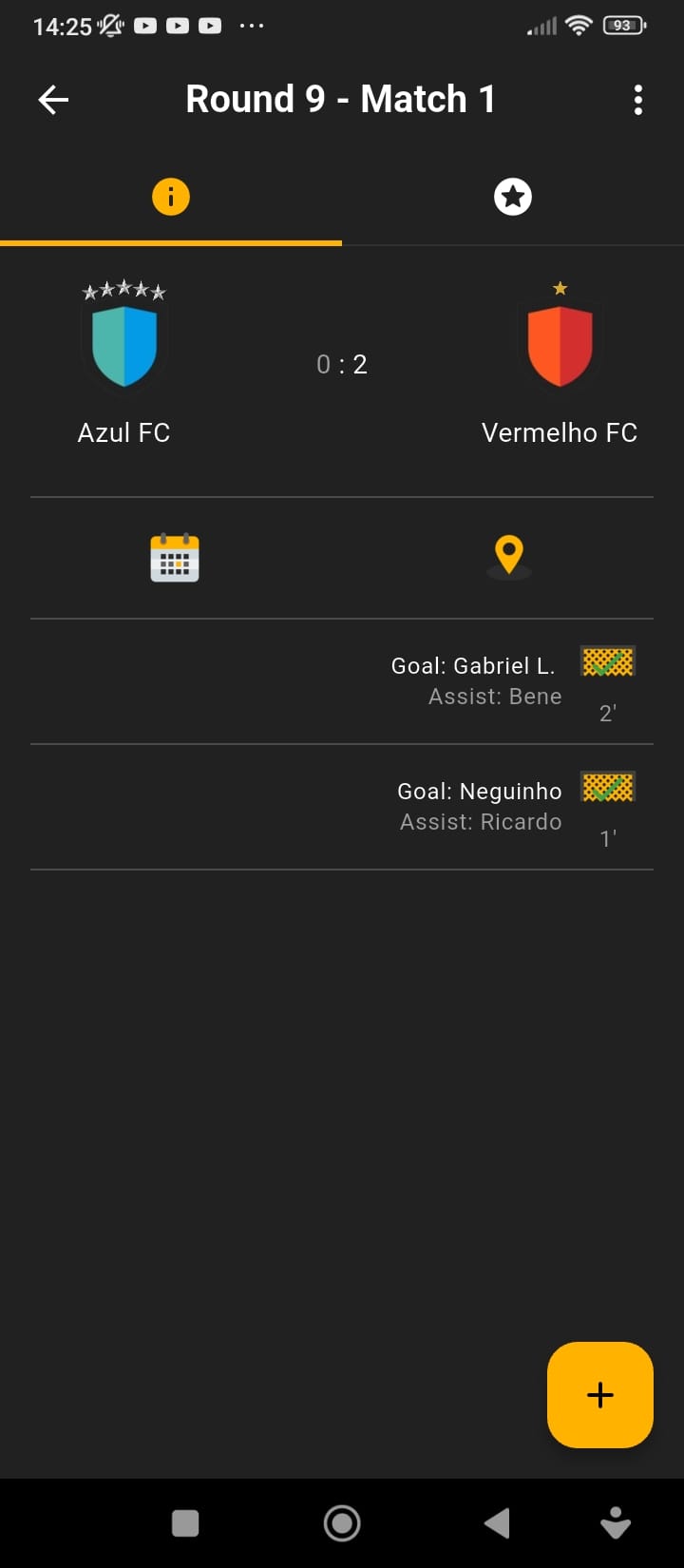
Task: Tap the Azul FC blue shield crest
Action: point(124,346)
